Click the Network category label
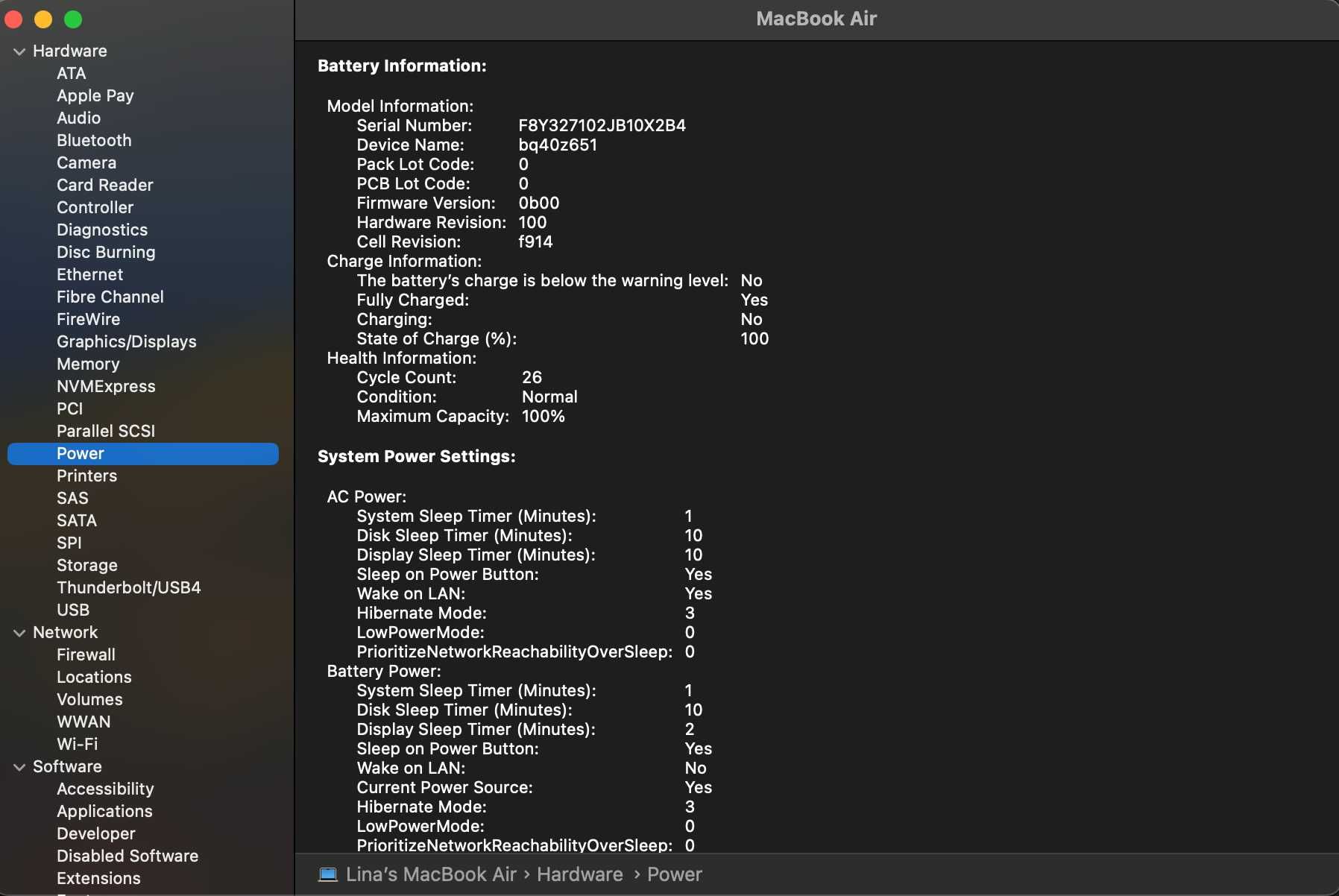Screen dimensions: 1339x896 [x=66, y=632]
